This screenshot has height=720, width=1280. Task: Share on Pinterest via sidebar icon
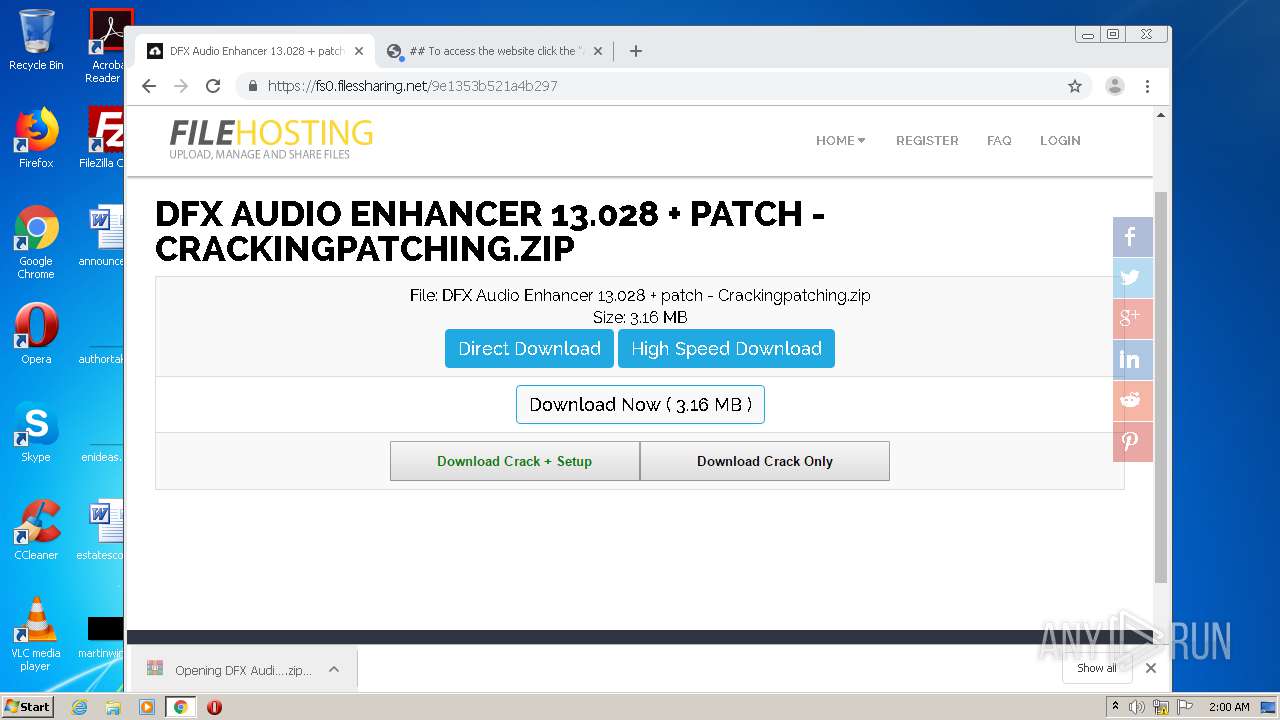pos(1133,442)
